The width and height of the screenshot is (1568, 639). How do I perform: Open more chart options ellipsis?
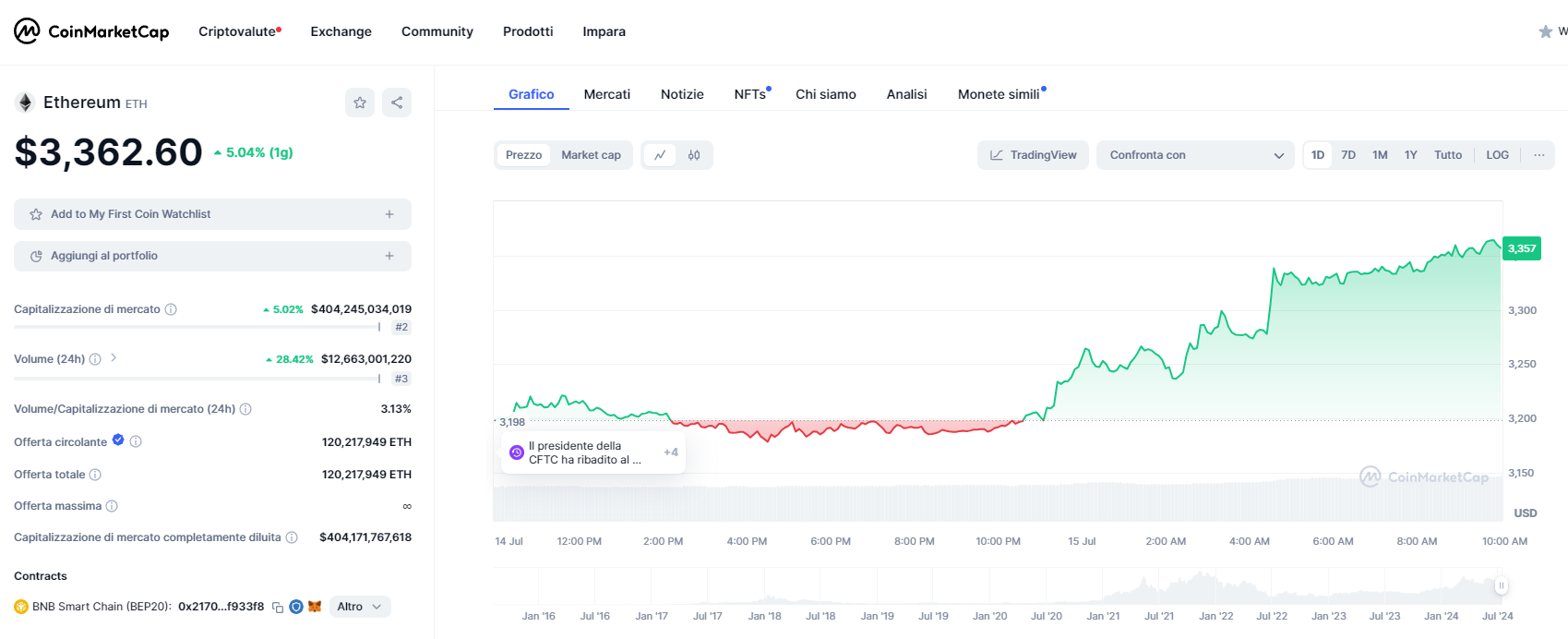pyautogui.click(x=1539, y=155)
